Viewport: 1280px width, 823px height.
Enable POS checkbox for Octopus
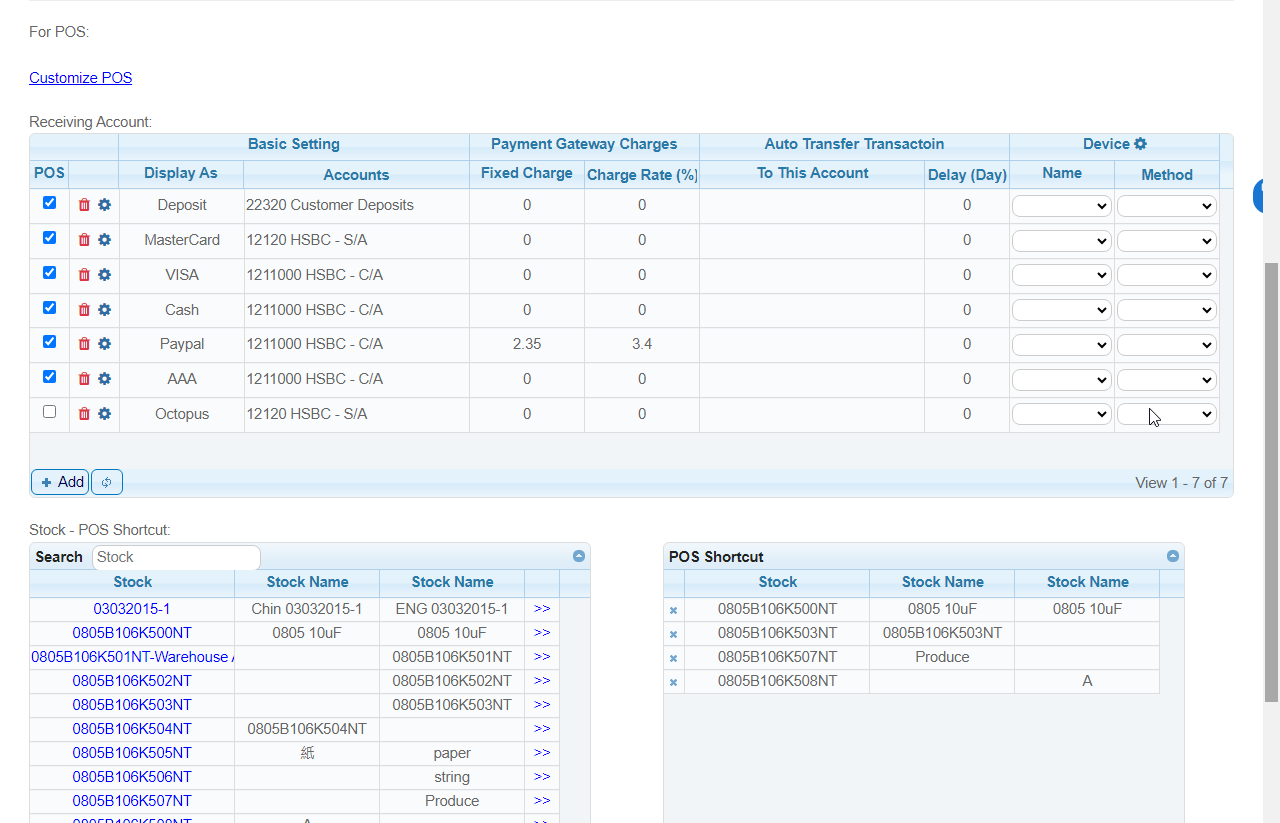pos(50,412)
